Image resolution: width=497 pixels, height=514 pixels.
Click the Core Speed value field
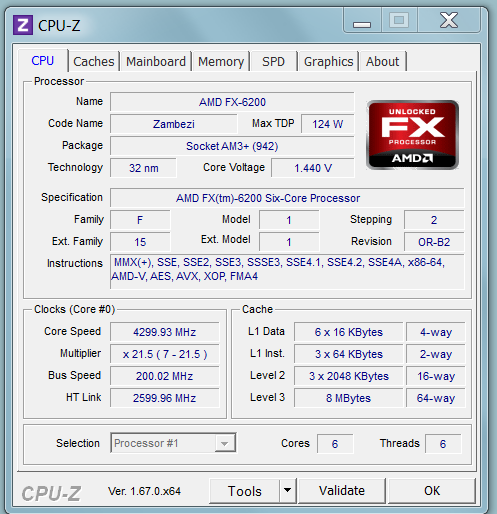[x=165, y=332]
